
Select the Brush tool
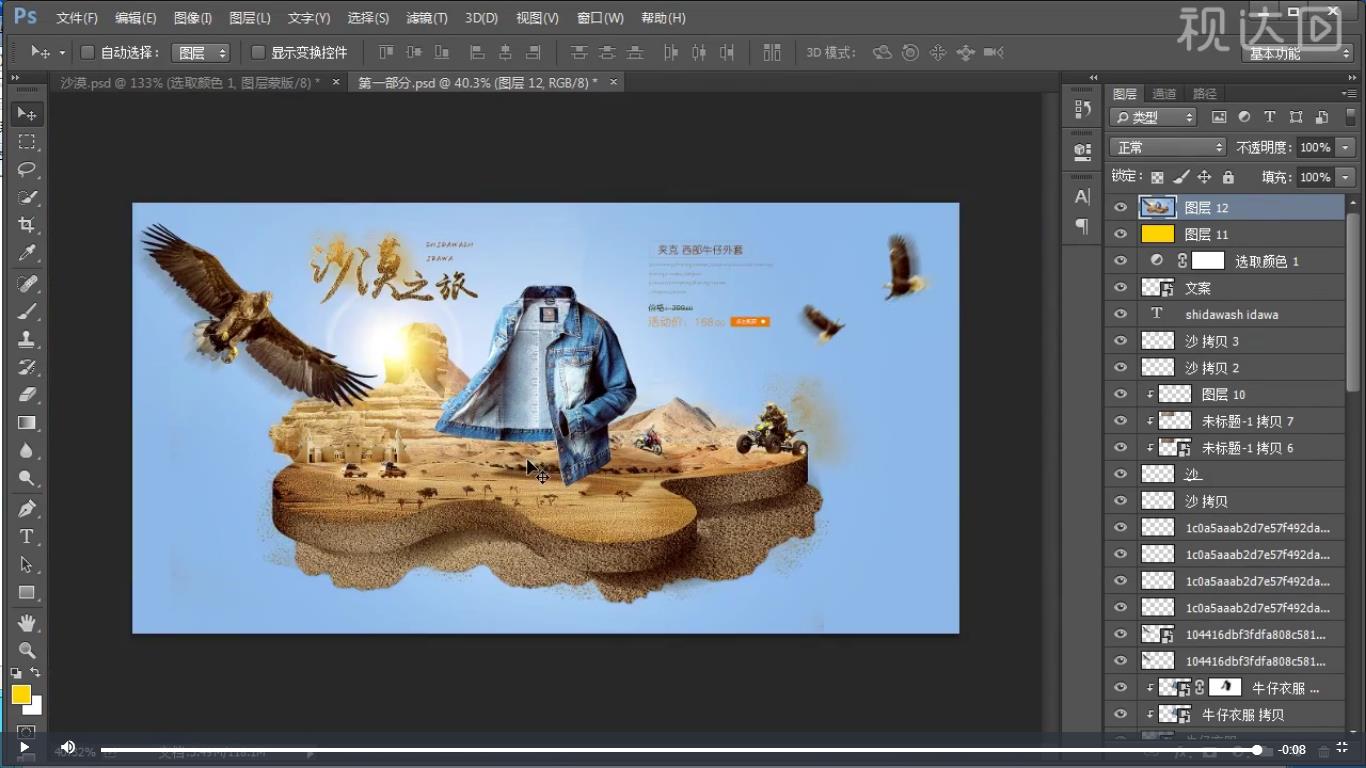27,310
